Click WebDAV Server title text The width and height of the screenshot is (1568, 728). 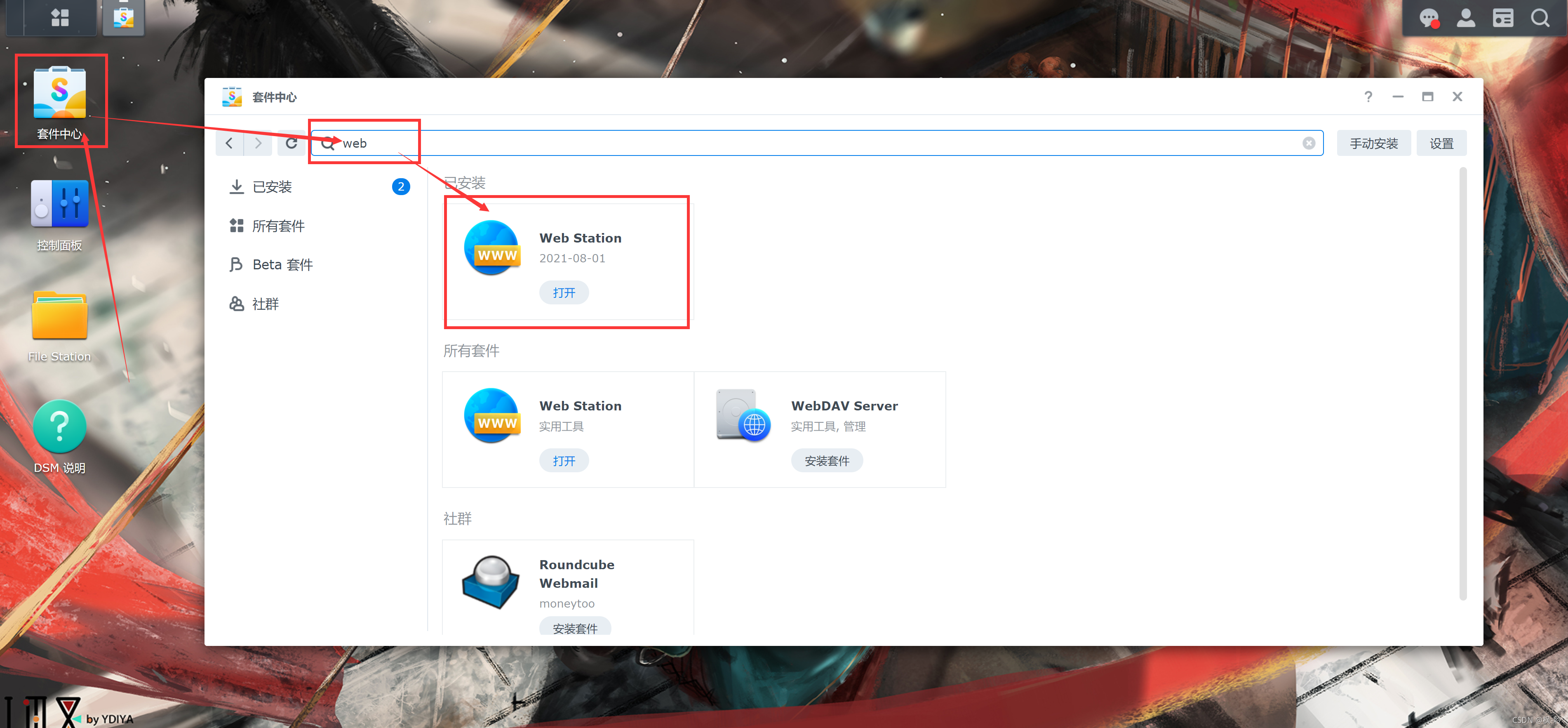pos(844,406)
